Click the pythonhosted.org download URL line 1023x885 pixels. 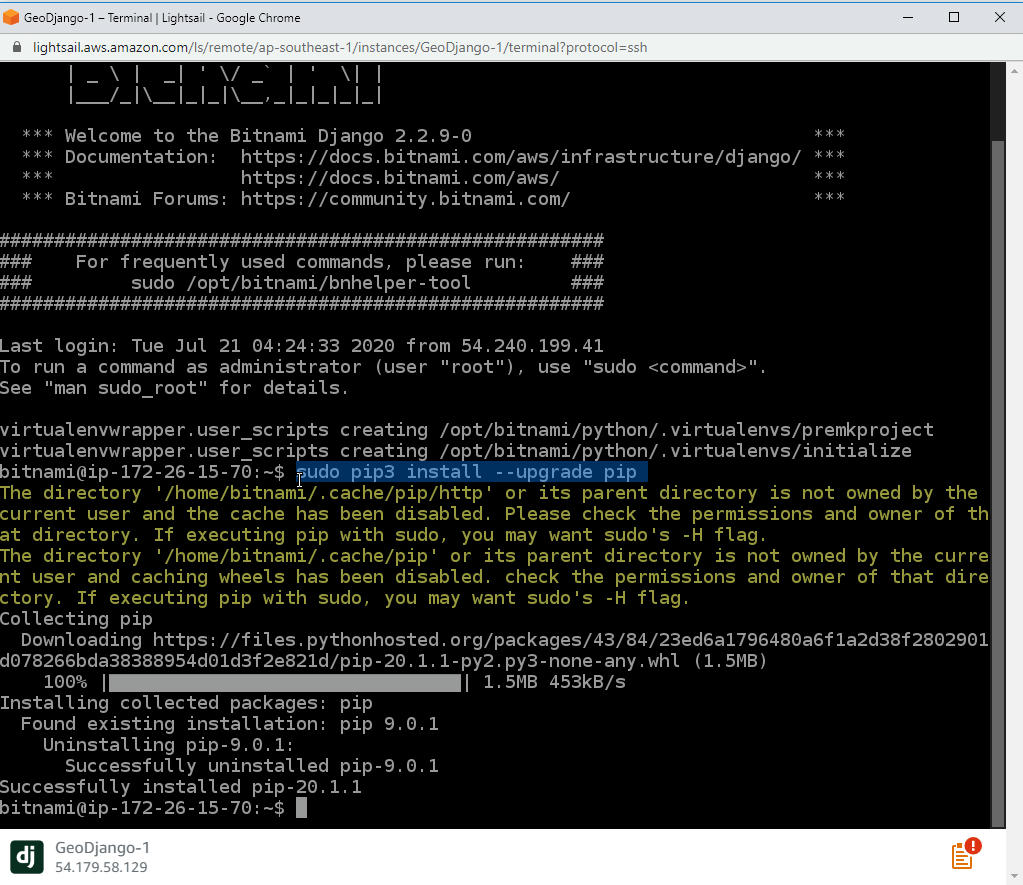pyautogui.click(x=494, y=650)
